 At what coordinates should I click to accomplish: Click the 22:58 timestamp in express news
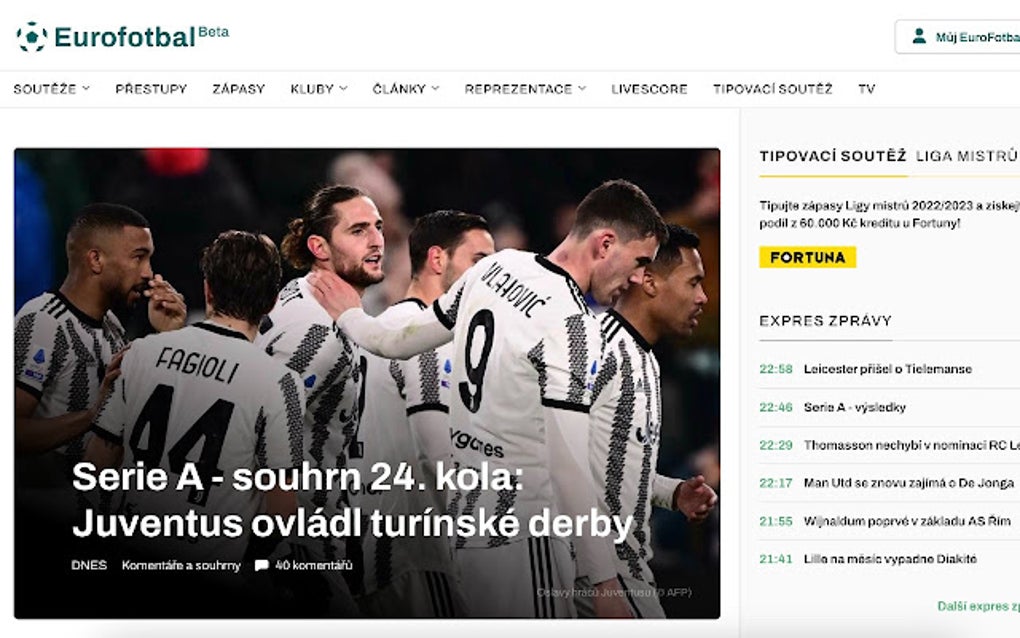[x=775, y=369]
